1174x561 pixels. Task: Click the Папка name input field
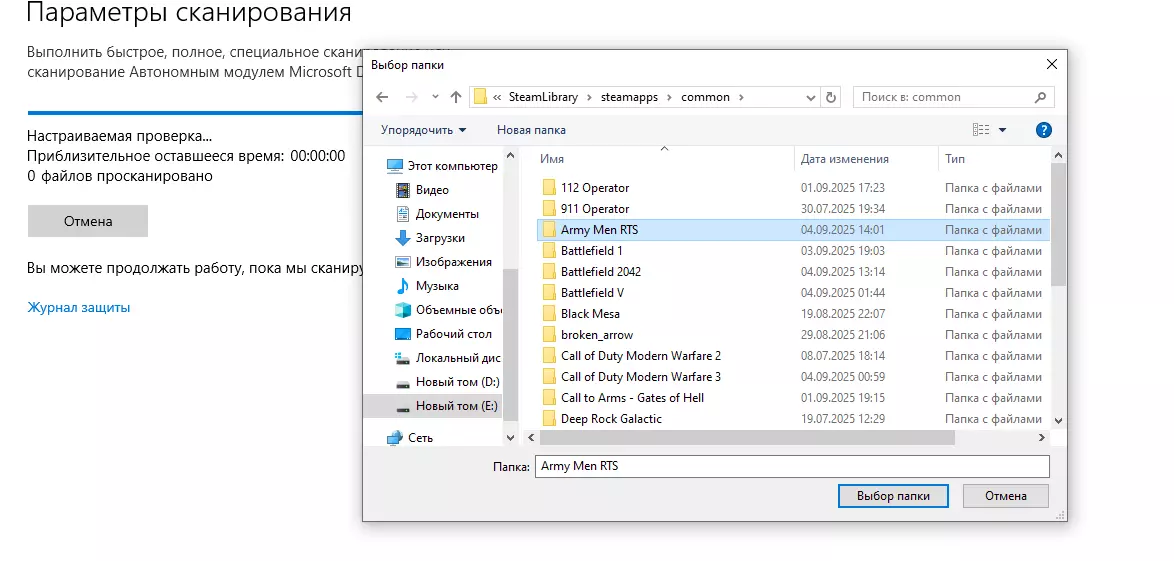tap(792, 466)
